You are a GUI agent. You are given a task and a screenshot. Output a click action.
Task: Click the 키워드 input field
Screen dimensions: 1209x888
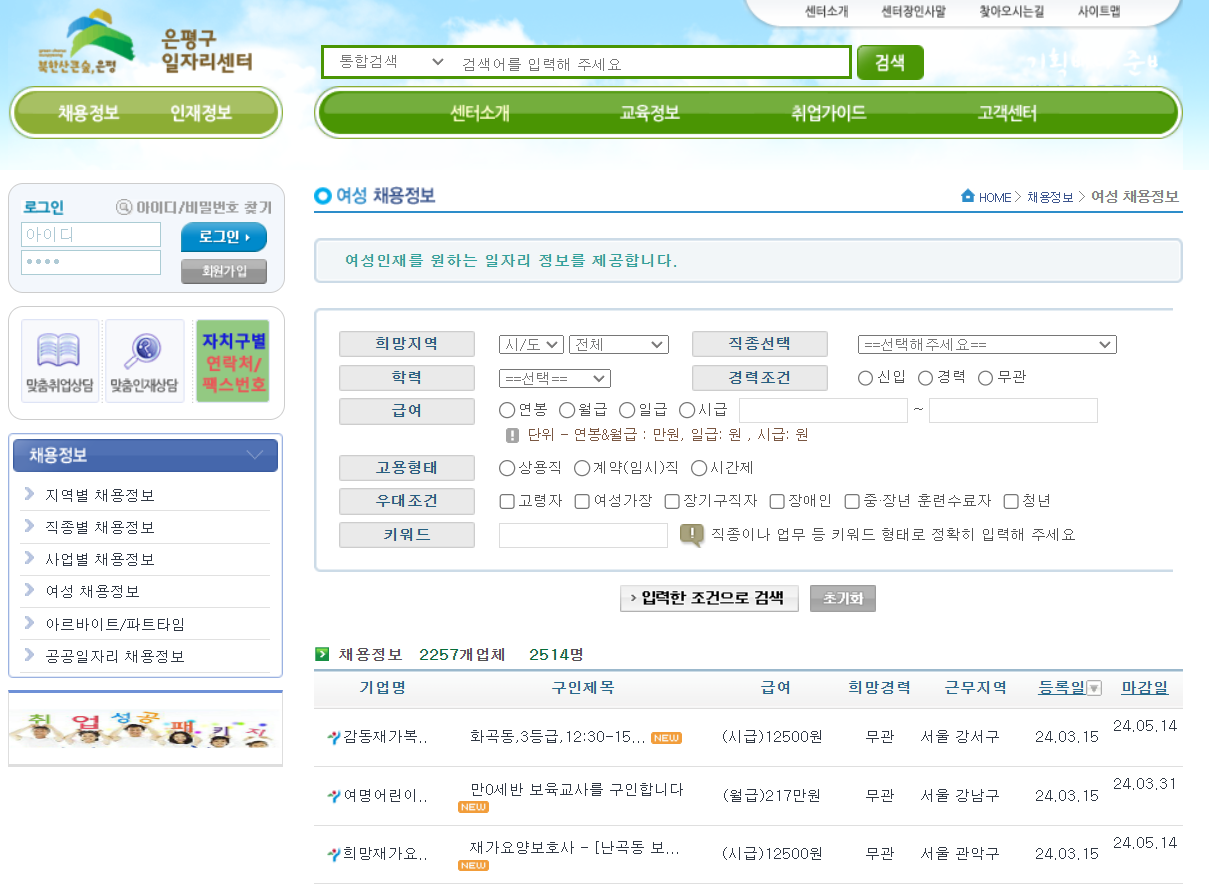pyautogui.click(x=583, y=535)
